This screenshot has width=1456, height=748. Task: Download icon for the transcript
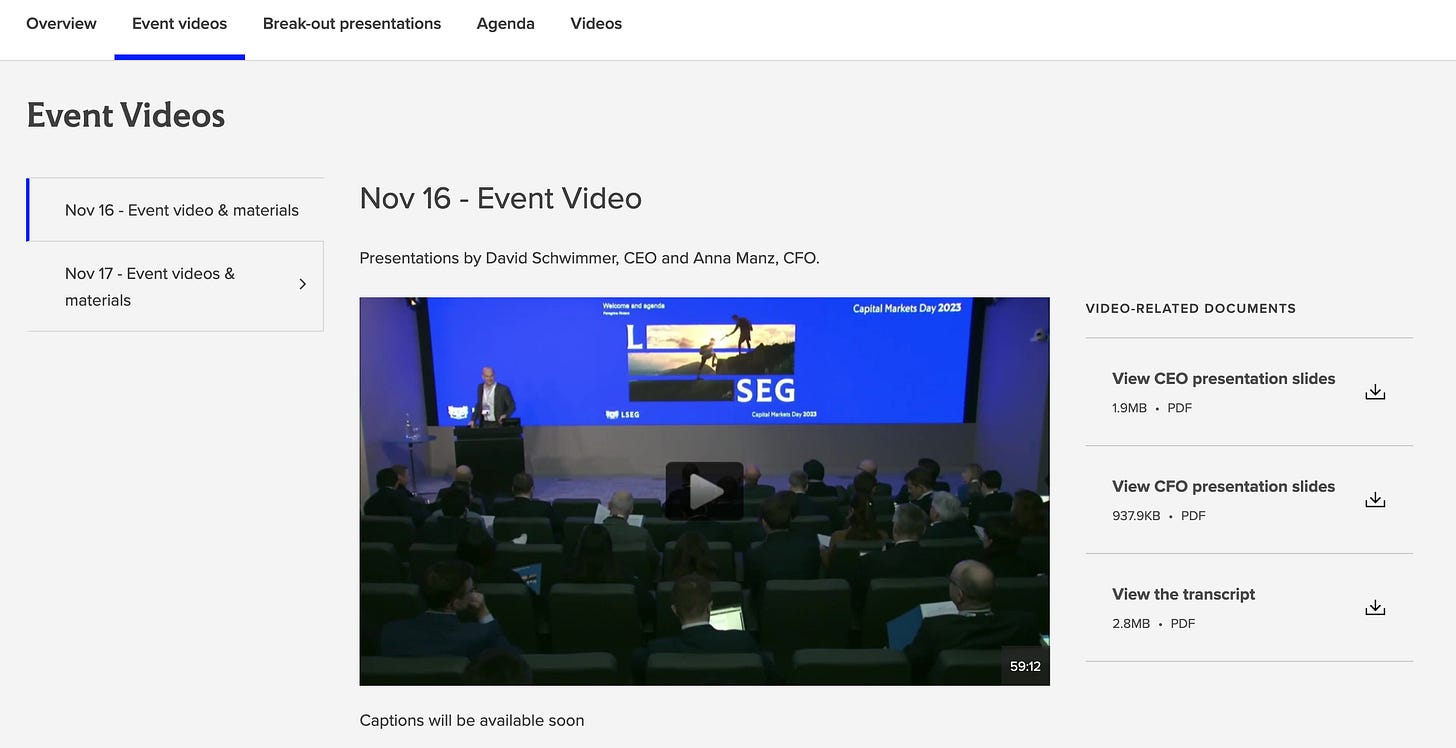pyautogui.click(x=1375, y=608)
